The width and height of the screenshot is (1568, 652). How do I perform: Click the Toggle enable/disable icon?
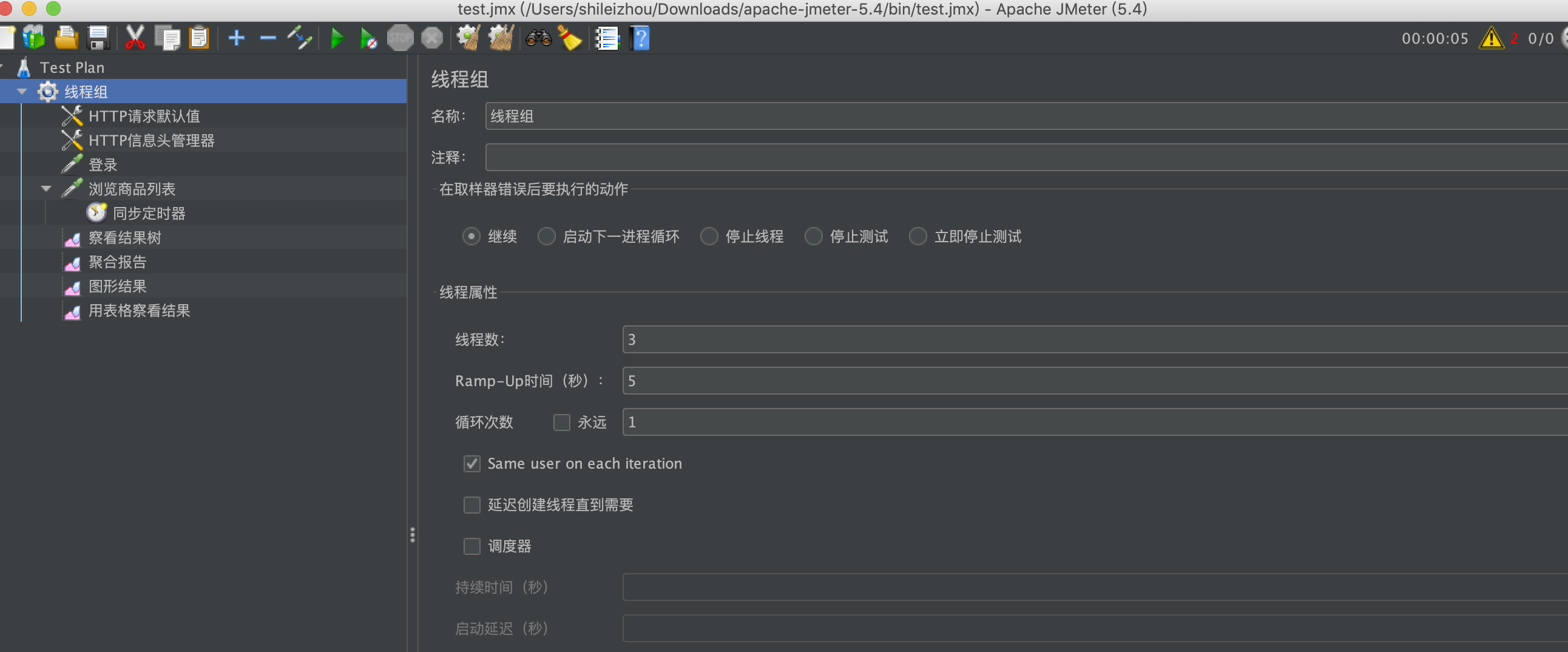coord(300,38)
